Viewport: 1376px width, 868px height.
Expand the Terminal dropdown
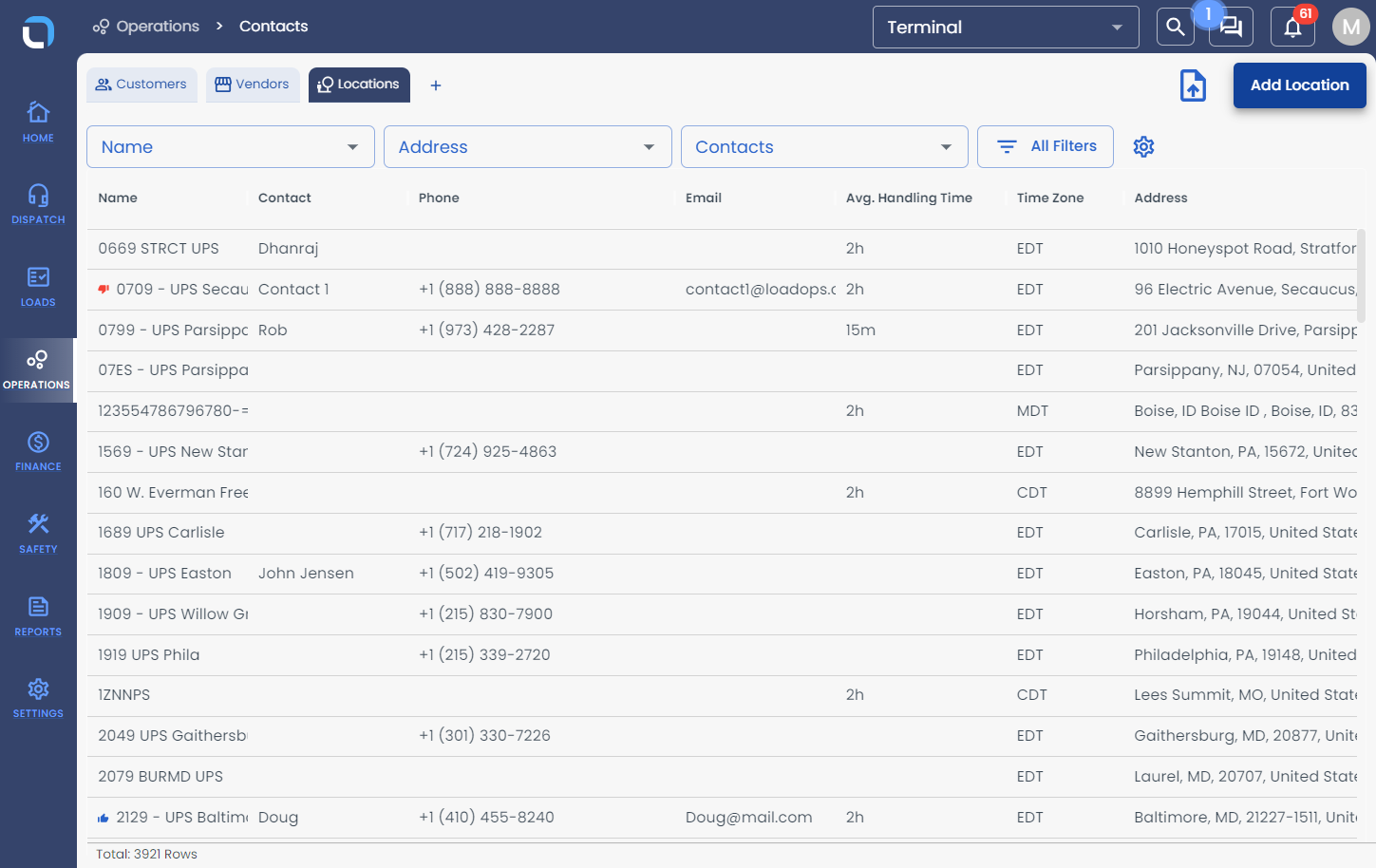tap(1006, 27)
